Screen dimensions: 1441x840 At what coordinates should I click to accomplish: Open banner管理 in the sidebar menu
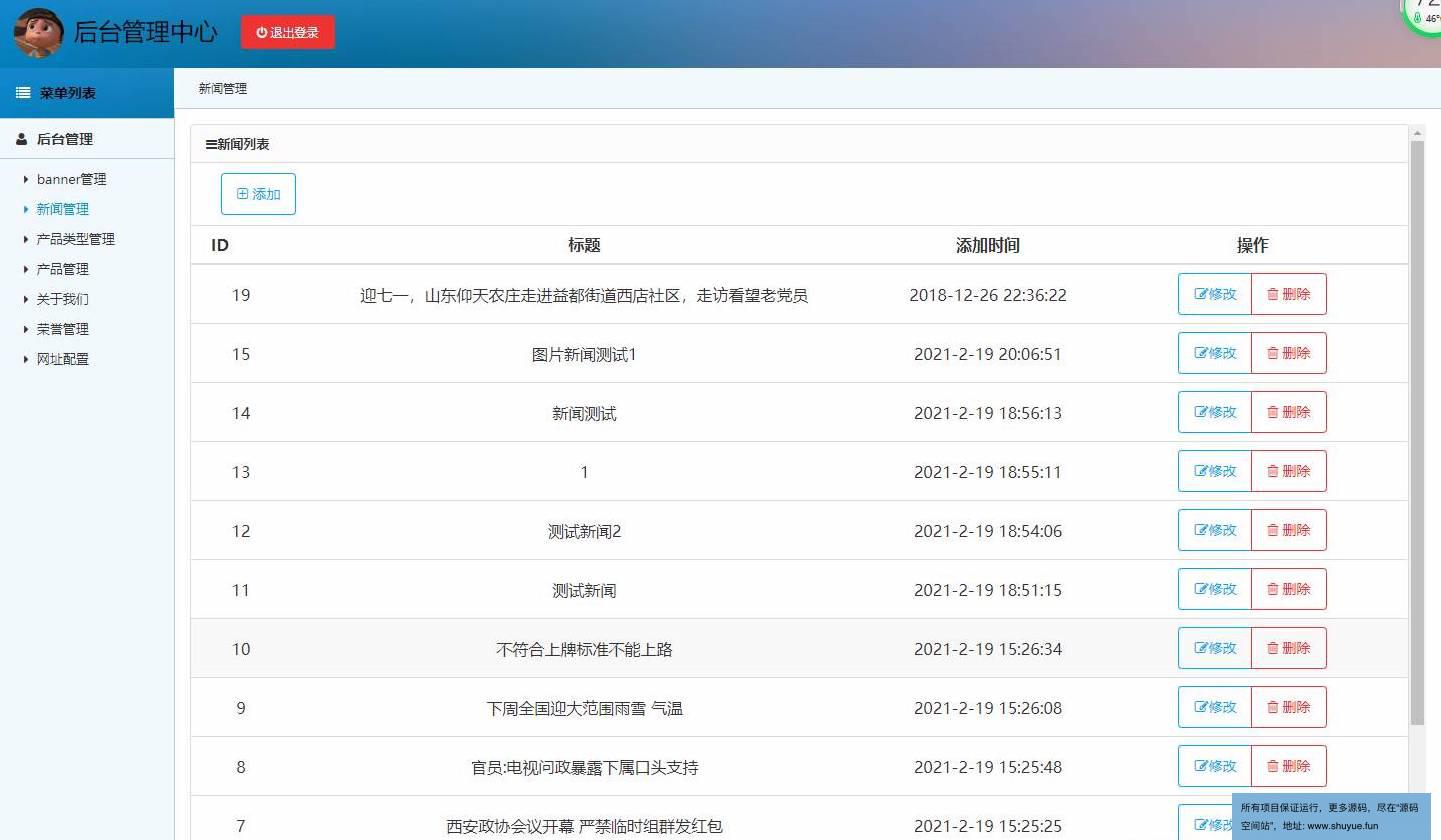coord(71,179)
